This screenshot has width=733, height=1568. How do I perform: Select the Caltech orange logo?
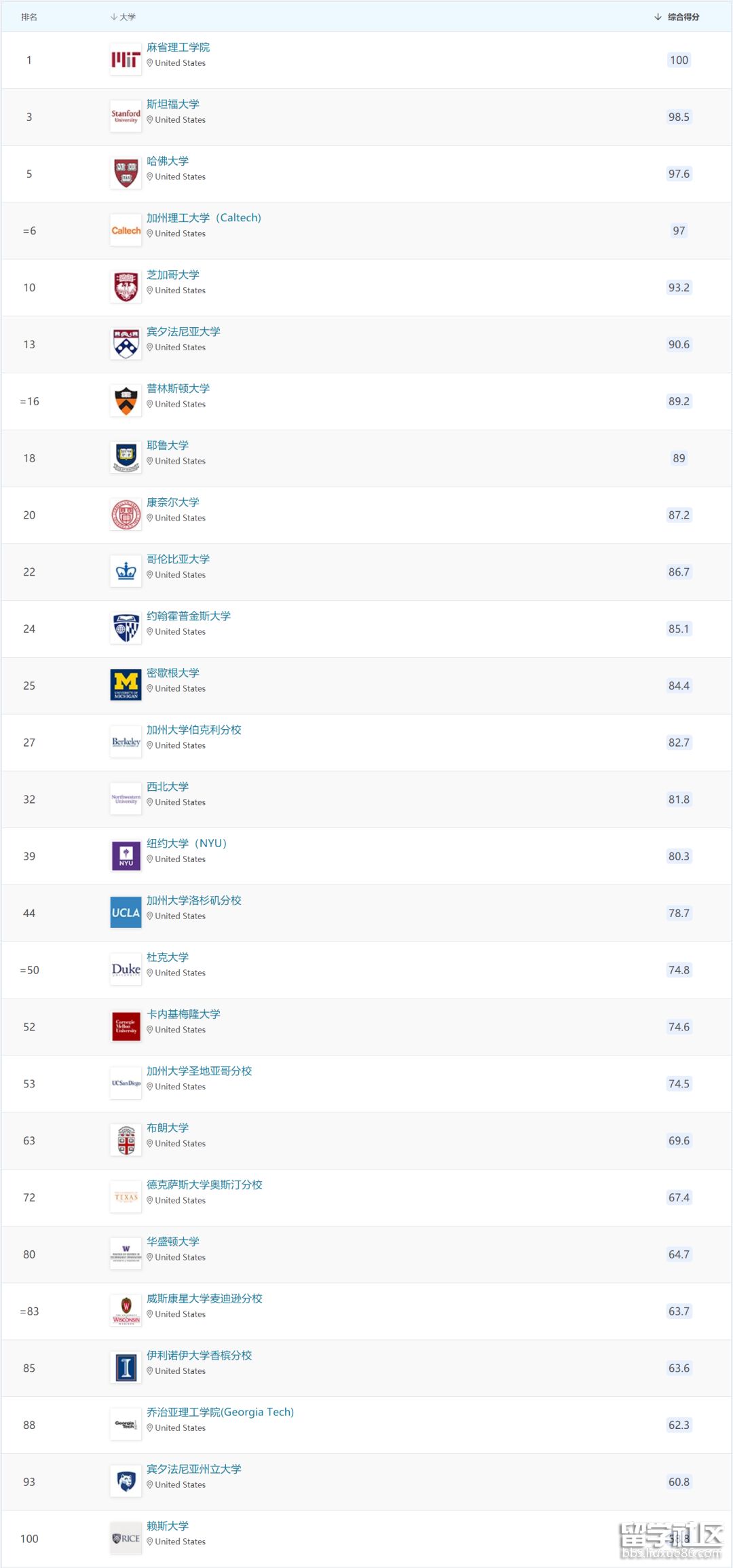point(126,231)
